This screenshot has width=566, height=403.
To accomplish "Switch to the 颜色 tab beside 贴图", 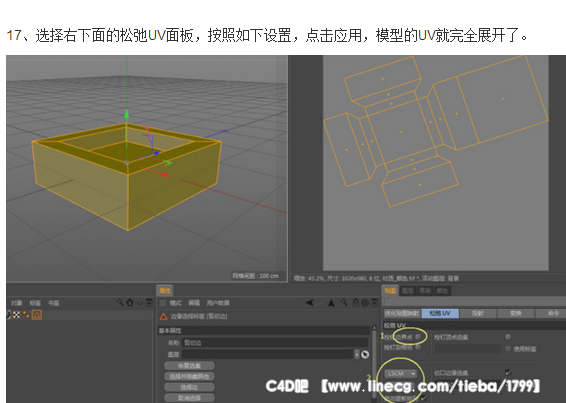I will click(x=443, y=290).
